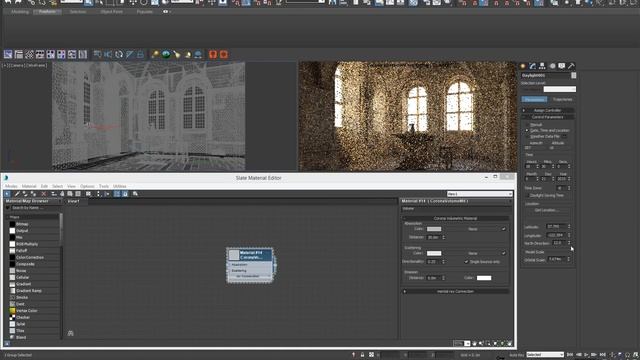Select Vertex Color in the Maps list

tap(27, 311)
